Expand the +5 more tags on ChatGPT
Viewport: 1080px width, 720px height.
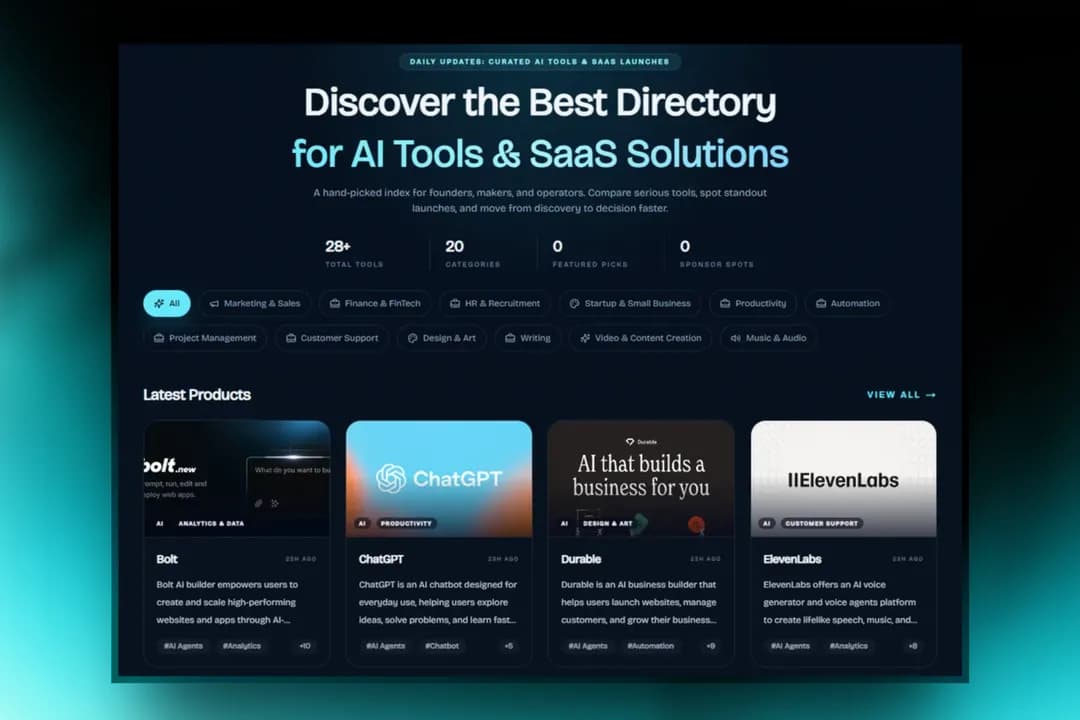point(508,646)
